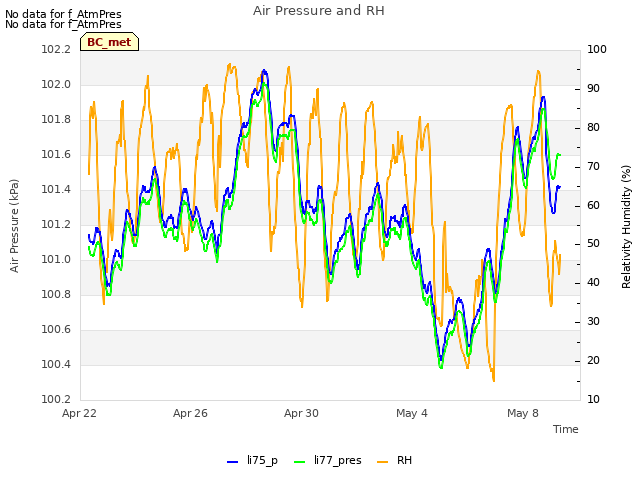The image size is (640, 480).
Task: Click the 101.2 pressure axis value
Action: click(56, 224)
